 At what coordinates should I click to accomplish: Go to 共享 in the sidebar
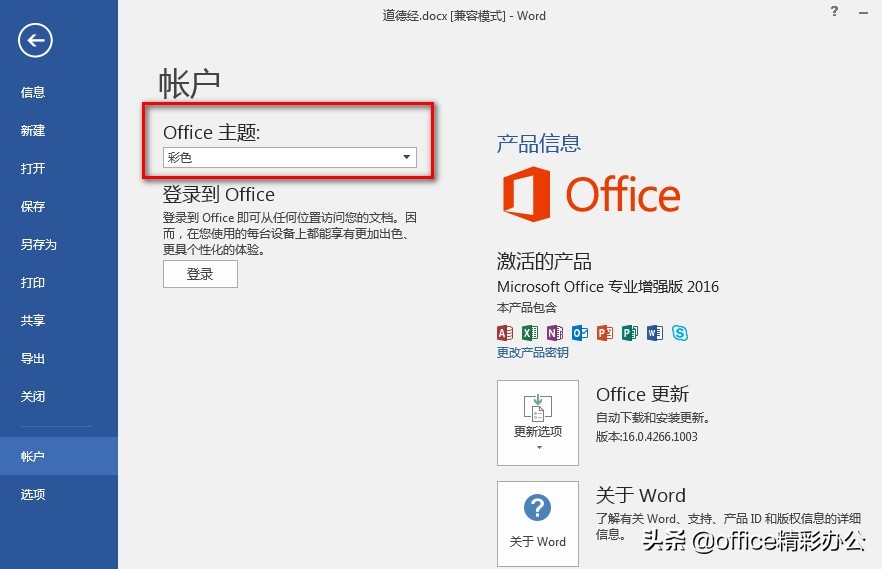pyautogui.click(x=33, y=320)
